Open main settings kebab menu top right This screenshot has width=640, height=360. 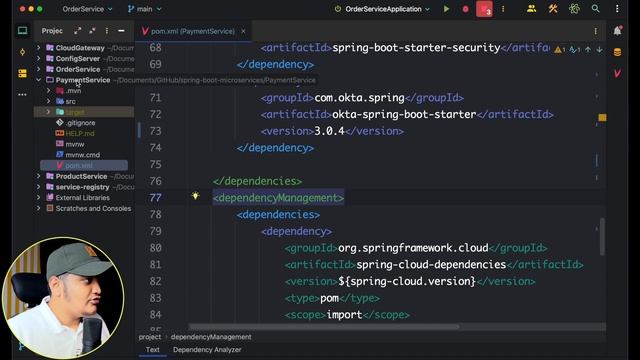[617, 9]
